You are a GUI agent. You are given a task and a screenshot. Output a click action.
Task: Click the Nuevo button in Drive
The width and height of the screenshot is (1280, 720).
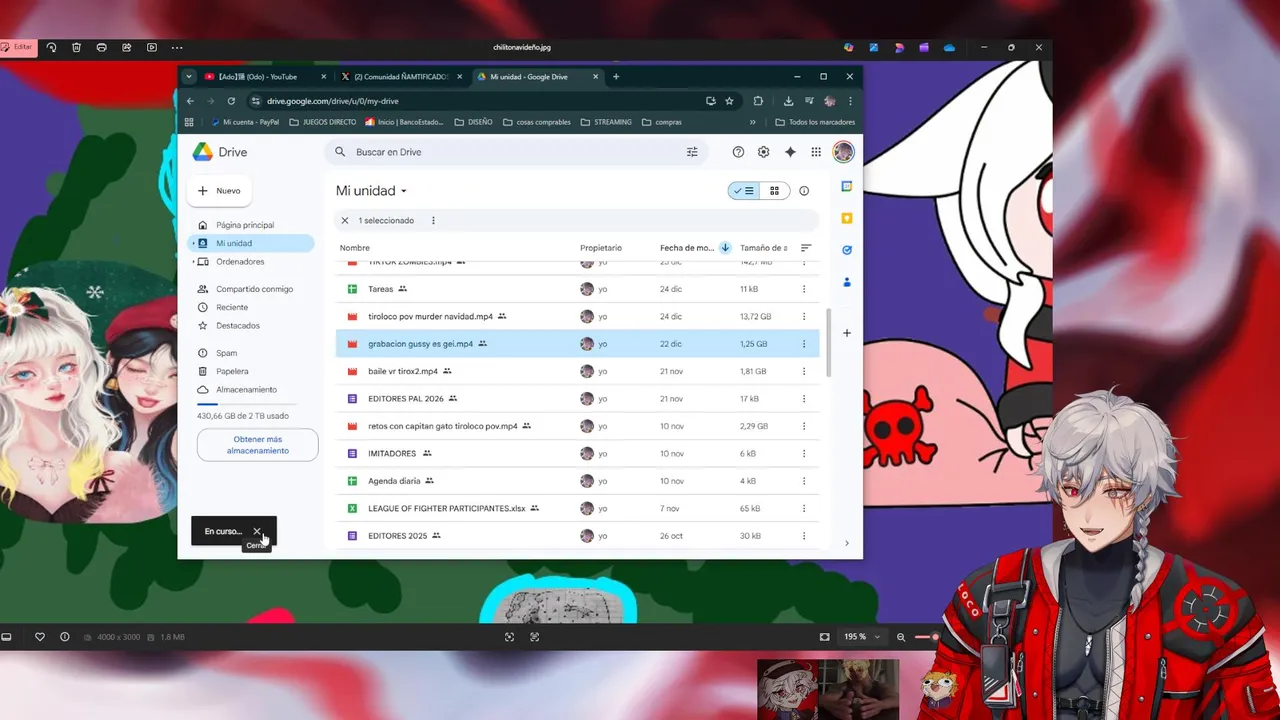[x=219, y=191]
